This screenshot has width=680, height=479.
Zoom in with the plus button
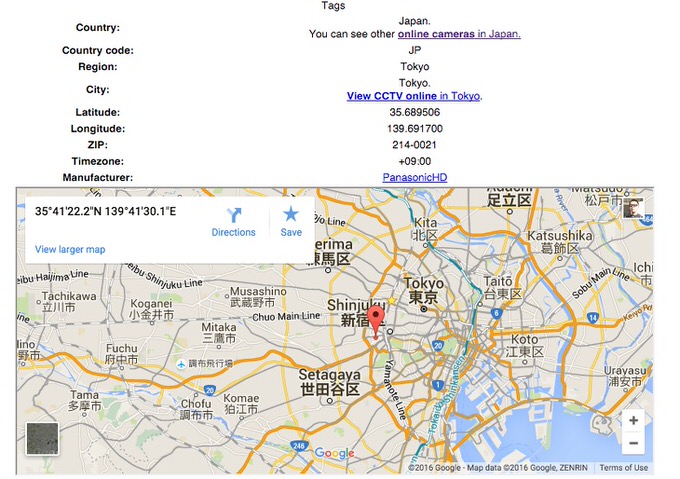[633, 420]
